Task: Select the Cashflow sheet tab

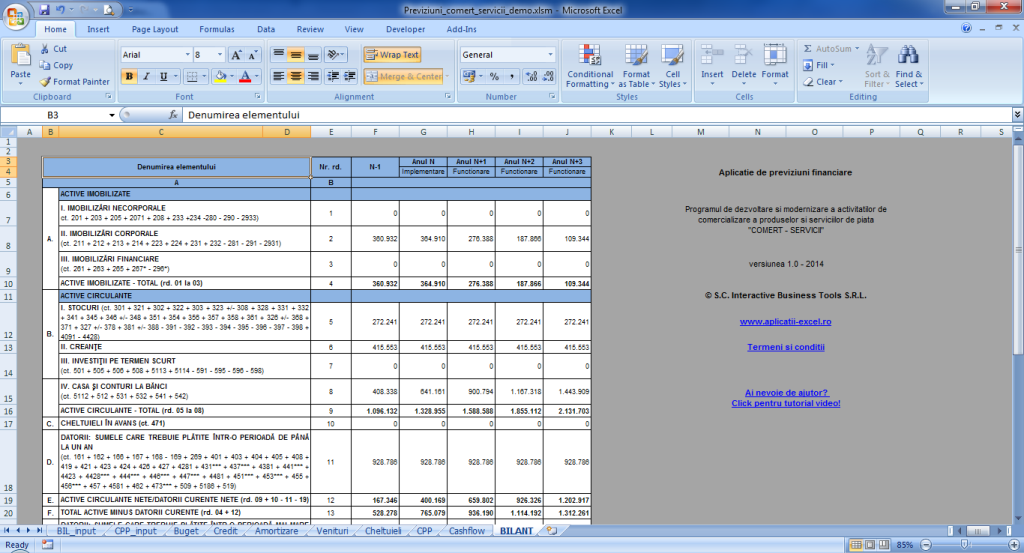Action: 467,531
